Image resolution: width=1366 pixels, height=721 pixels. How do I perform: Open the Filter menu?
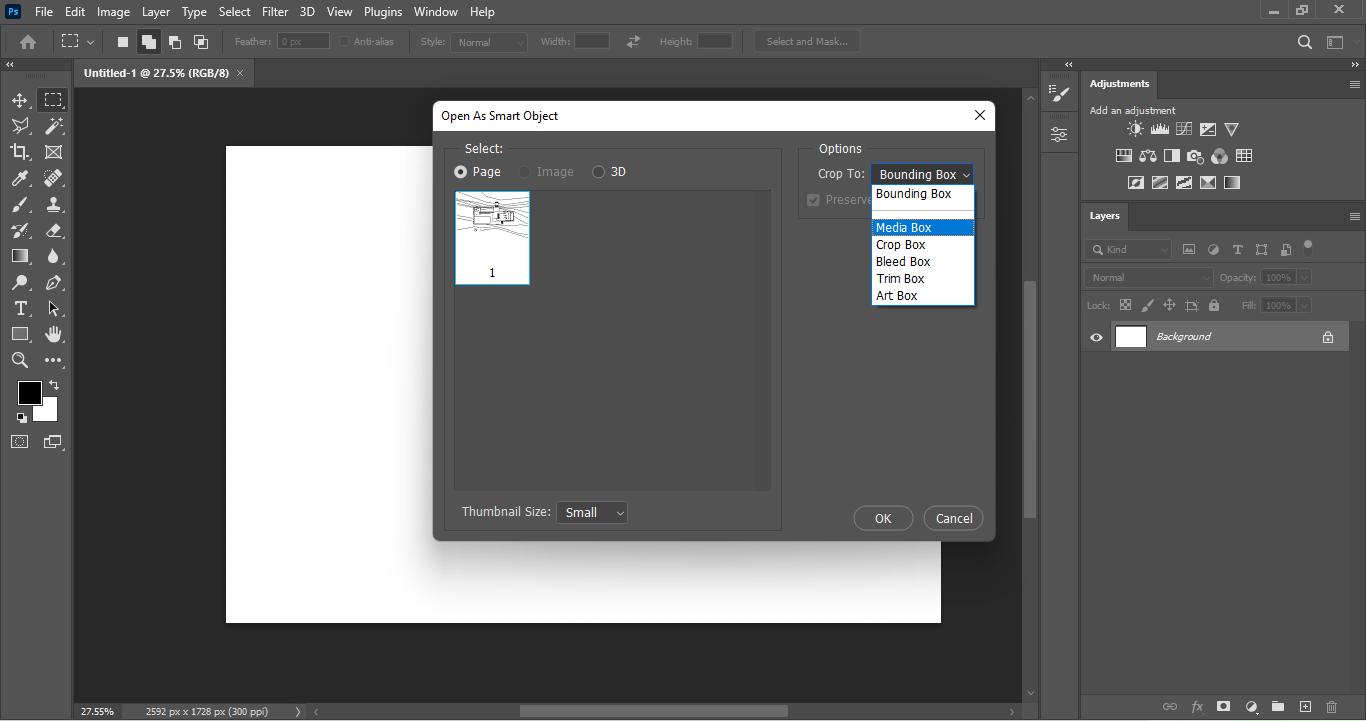click(x=274, y=12)
